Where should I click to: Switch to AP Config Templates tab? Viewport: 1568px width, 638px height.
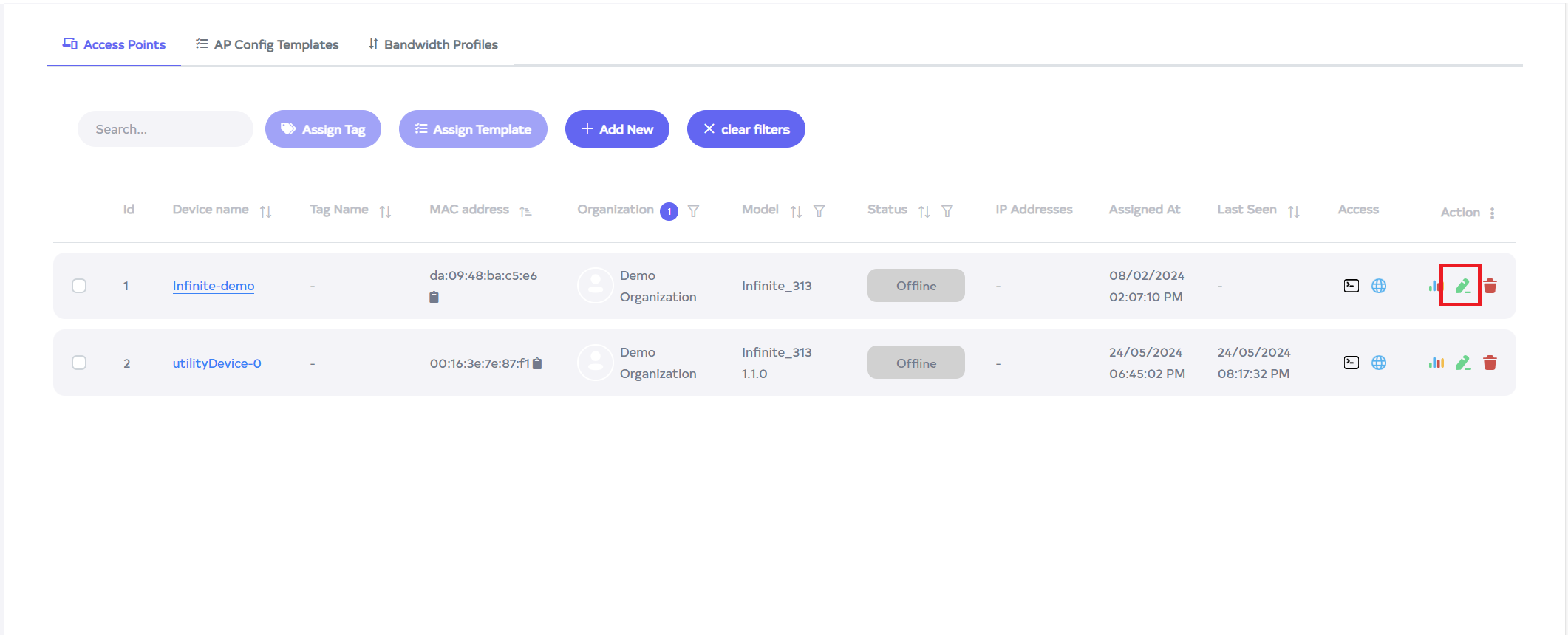click(267, 44)
